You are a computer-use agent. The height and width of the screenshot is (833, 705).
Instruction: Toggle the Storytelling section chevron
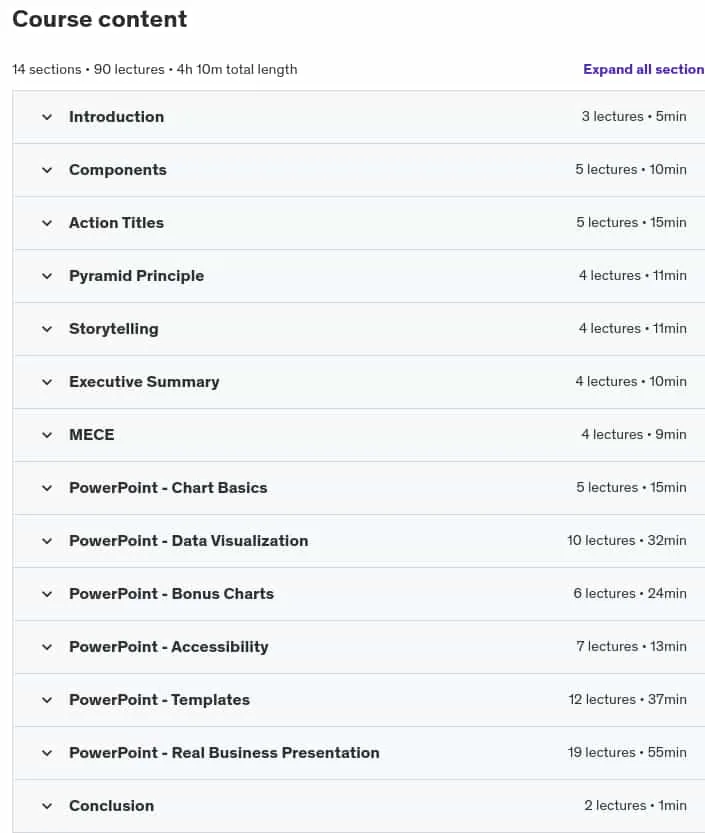point(47,329)
